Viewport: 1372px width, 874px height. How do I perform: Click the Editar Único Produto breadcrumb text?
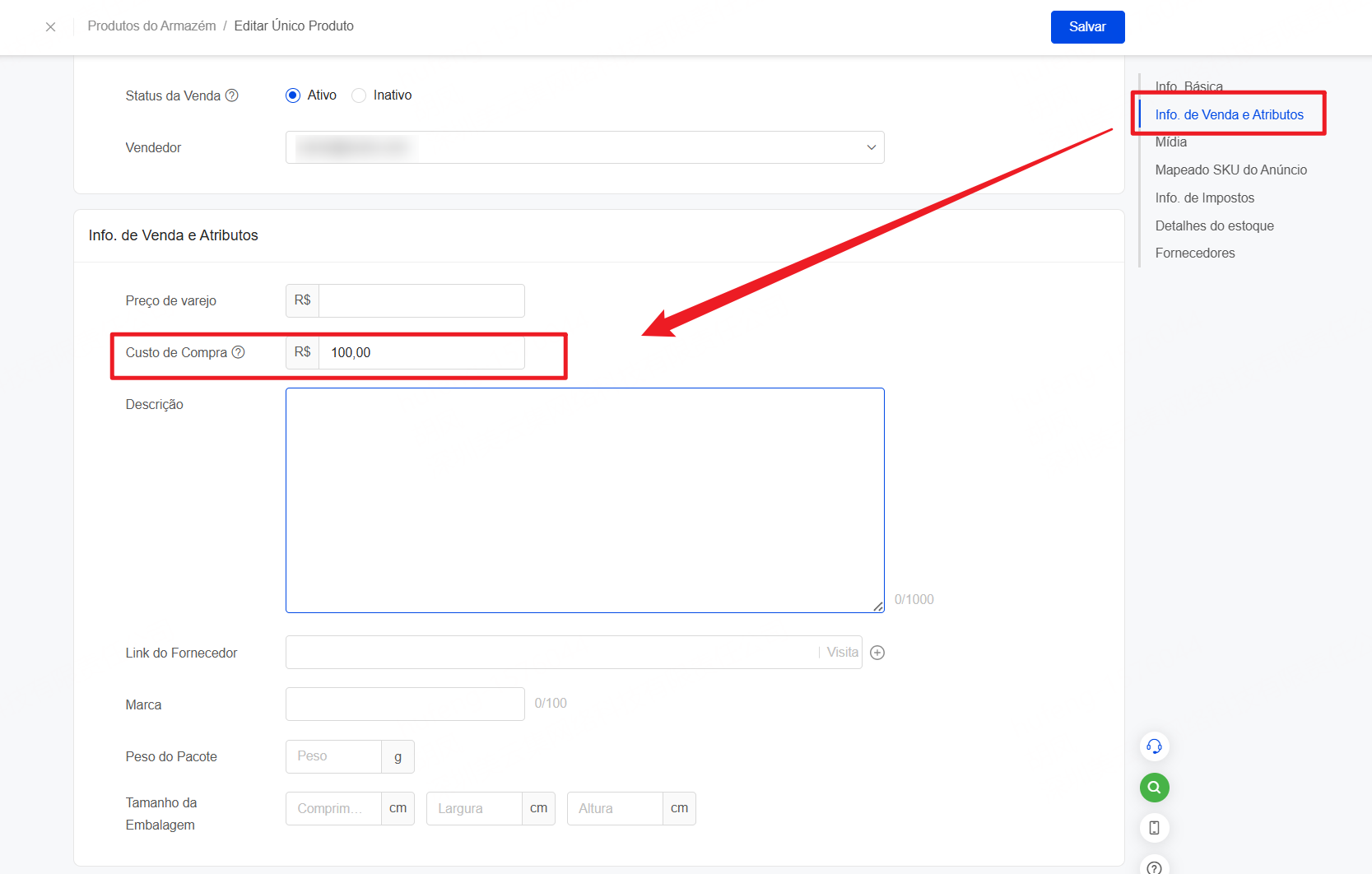294,26
